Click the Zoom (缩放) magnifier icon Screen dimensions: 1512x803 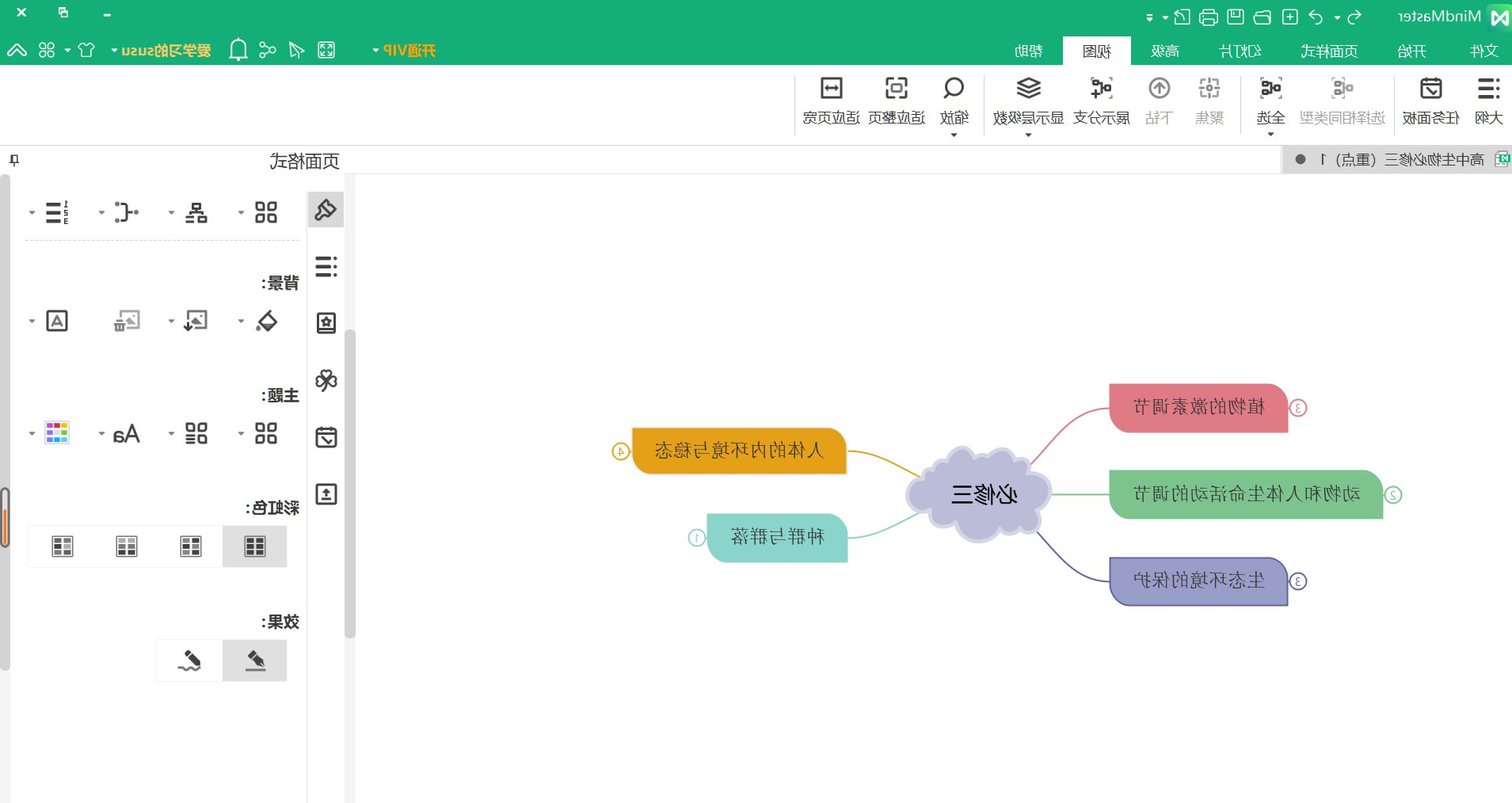pos(954,88)
